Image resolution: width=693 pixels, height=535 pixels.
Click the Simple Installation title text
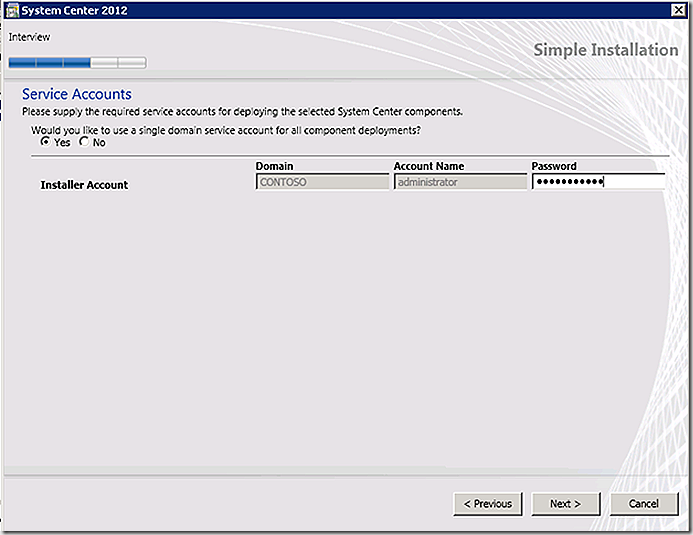point(606,50)
